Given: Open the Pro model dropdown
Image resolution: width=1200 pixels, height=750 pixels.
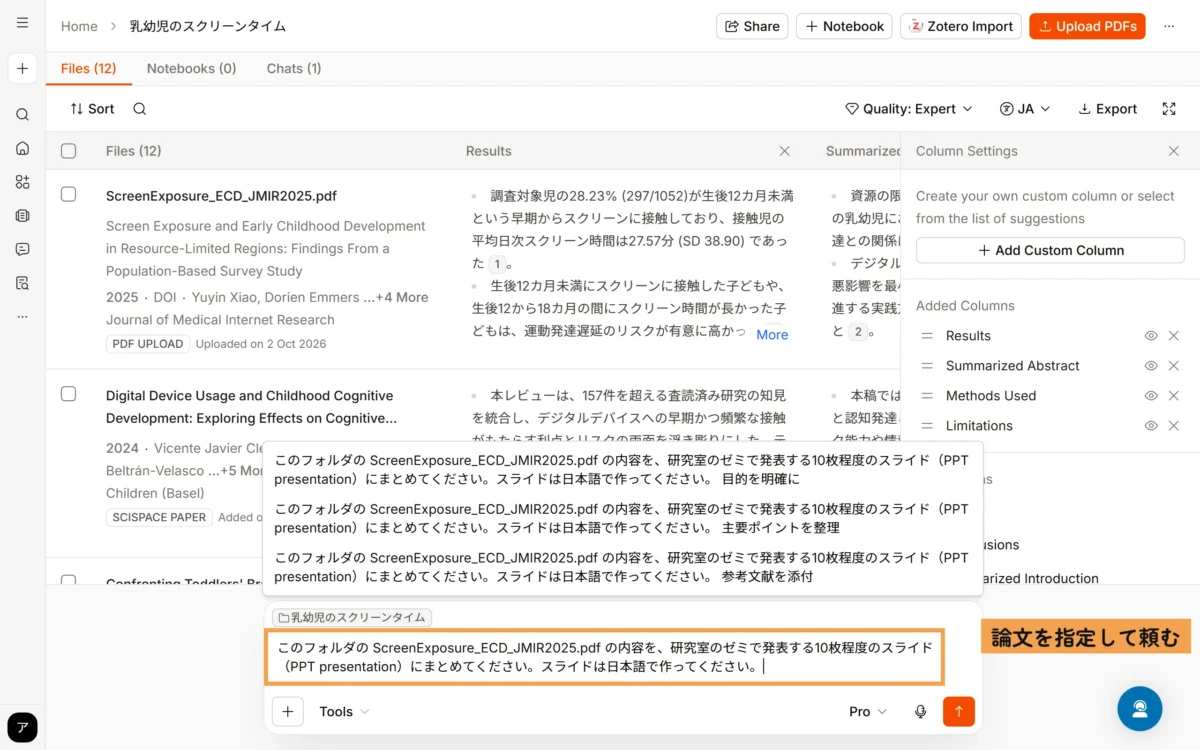Looking at the screenshot, I should click(x=868, y=712).
